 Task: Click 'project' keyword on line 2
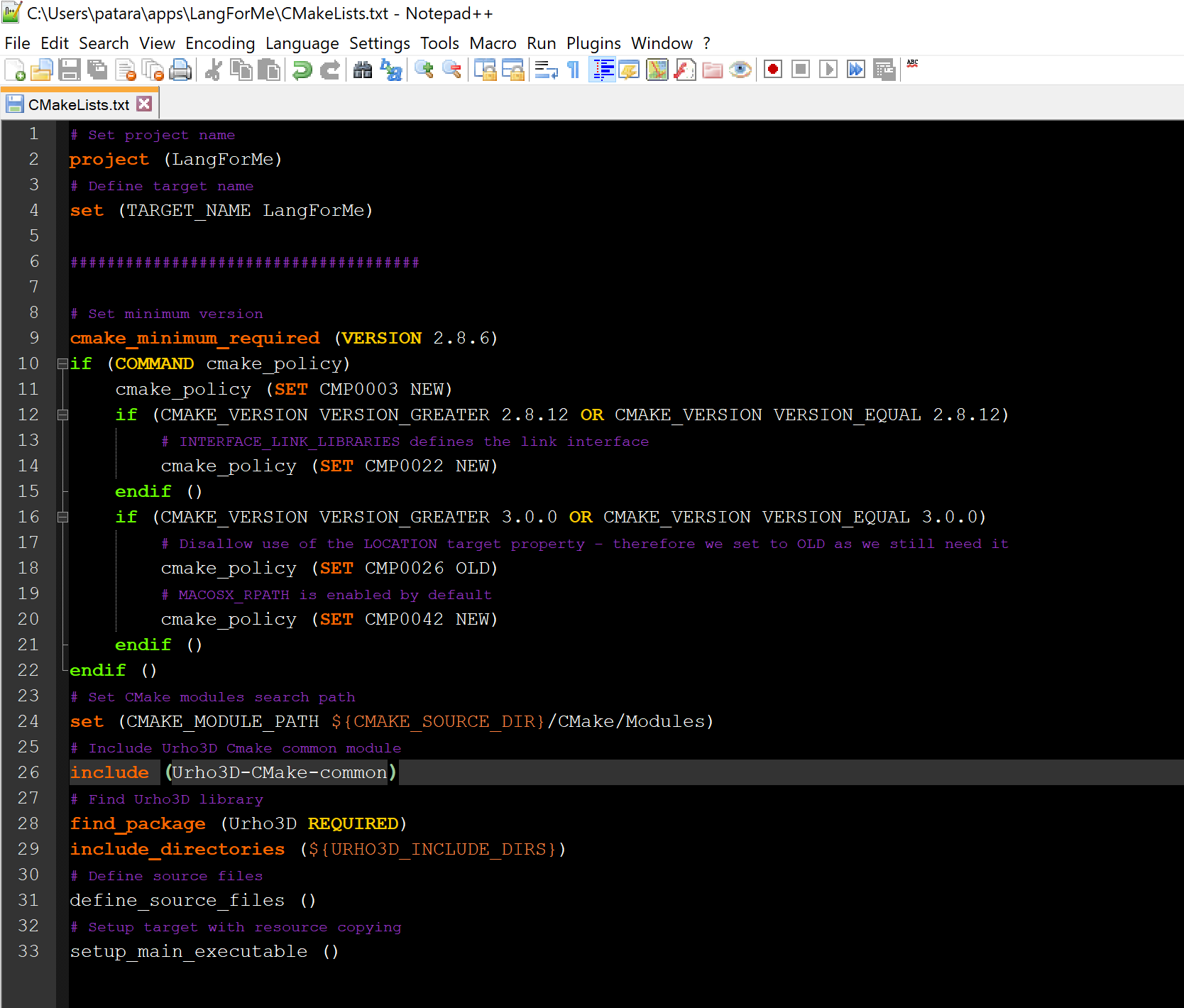[x=109, y=160]
